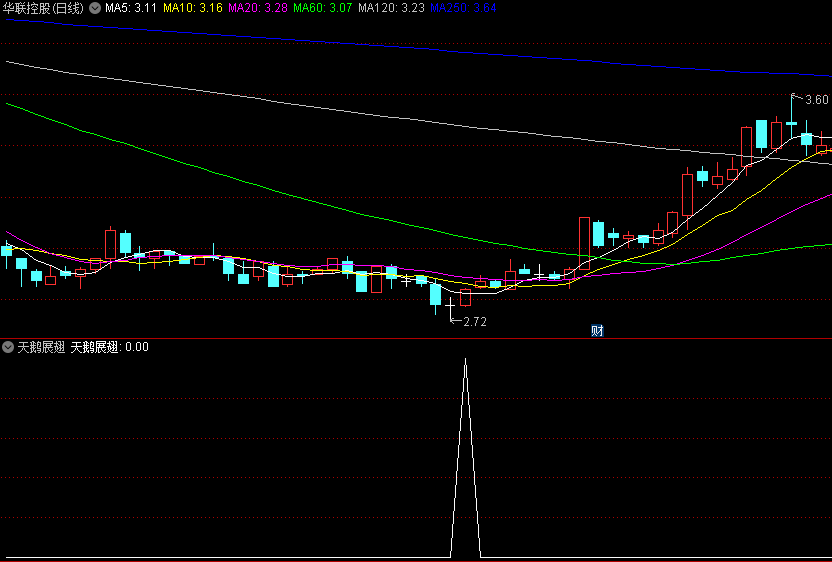The width and height of the screenshot is (832, 562).
Task: Expand the 天鹅展翅 indicator dropdown arrow
Action: coord(8,348)
